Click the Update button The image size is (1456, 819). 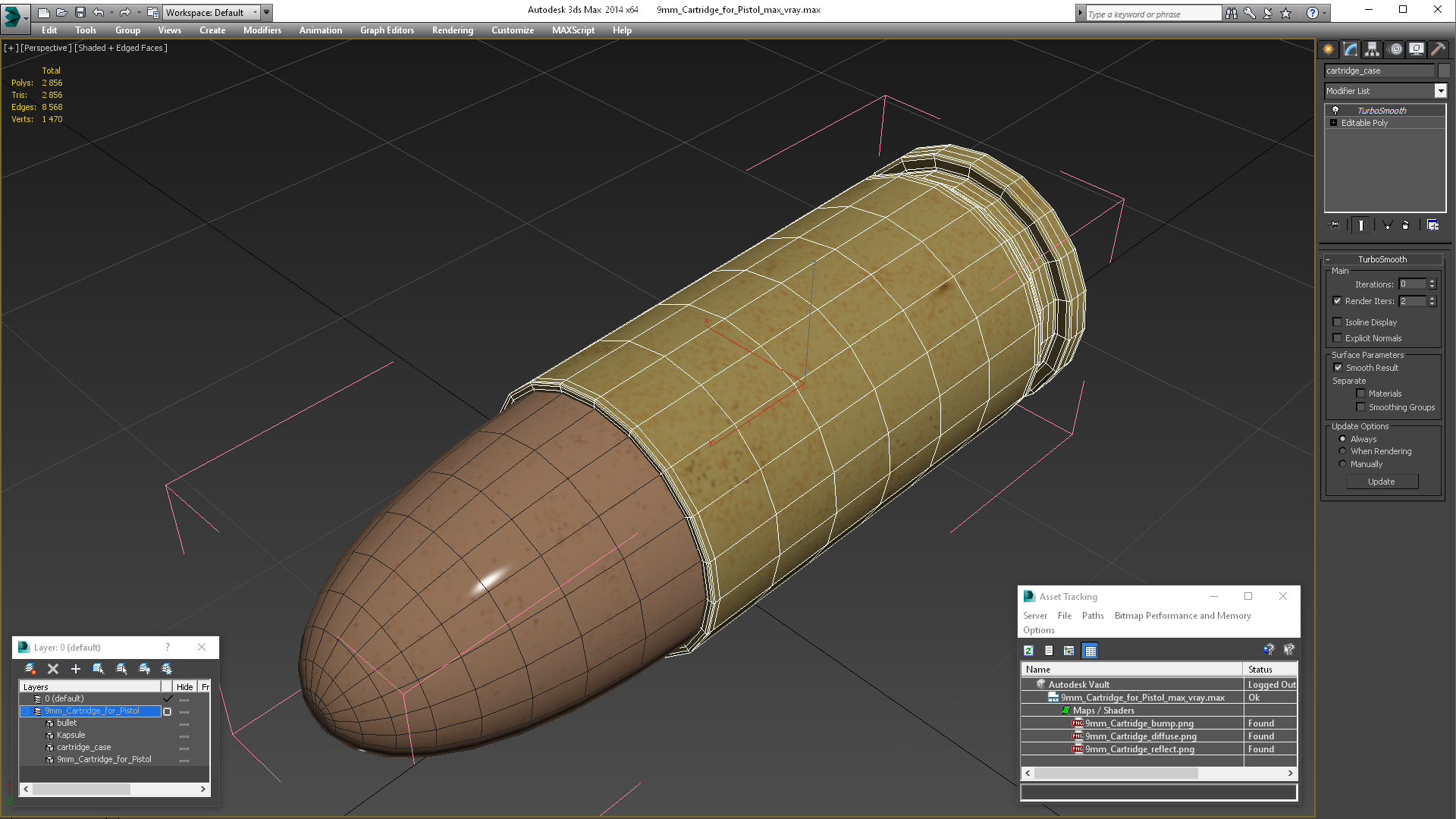[1381, 482]
